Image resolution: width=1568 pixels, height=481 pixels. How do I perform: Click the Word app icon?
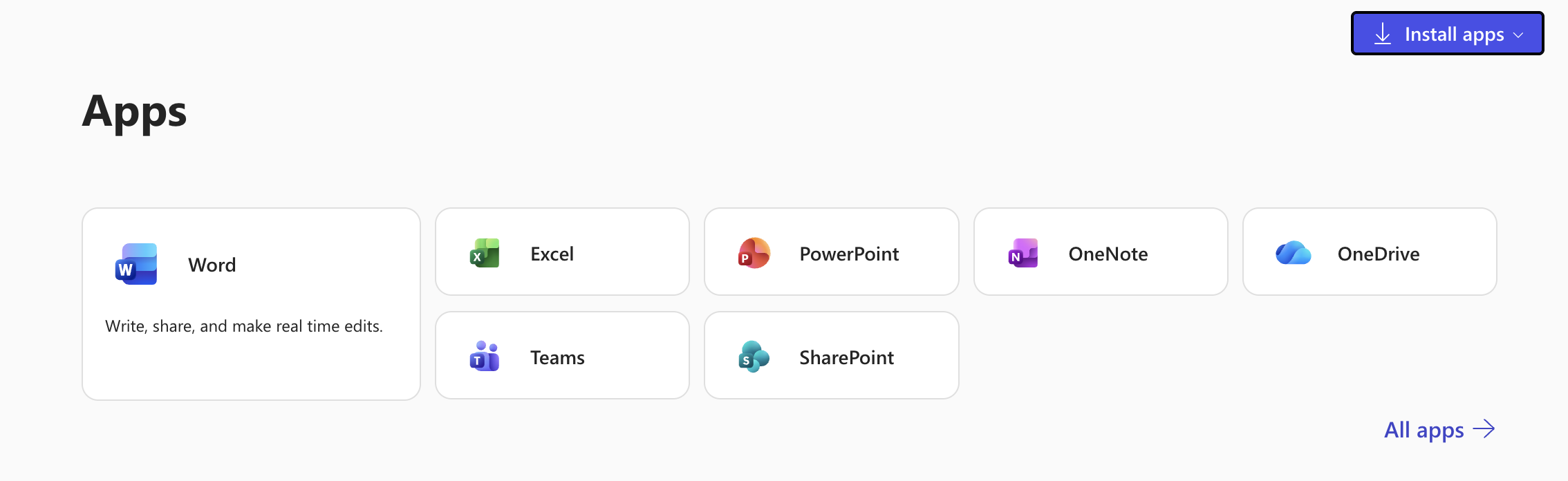(x=136, y=264)
